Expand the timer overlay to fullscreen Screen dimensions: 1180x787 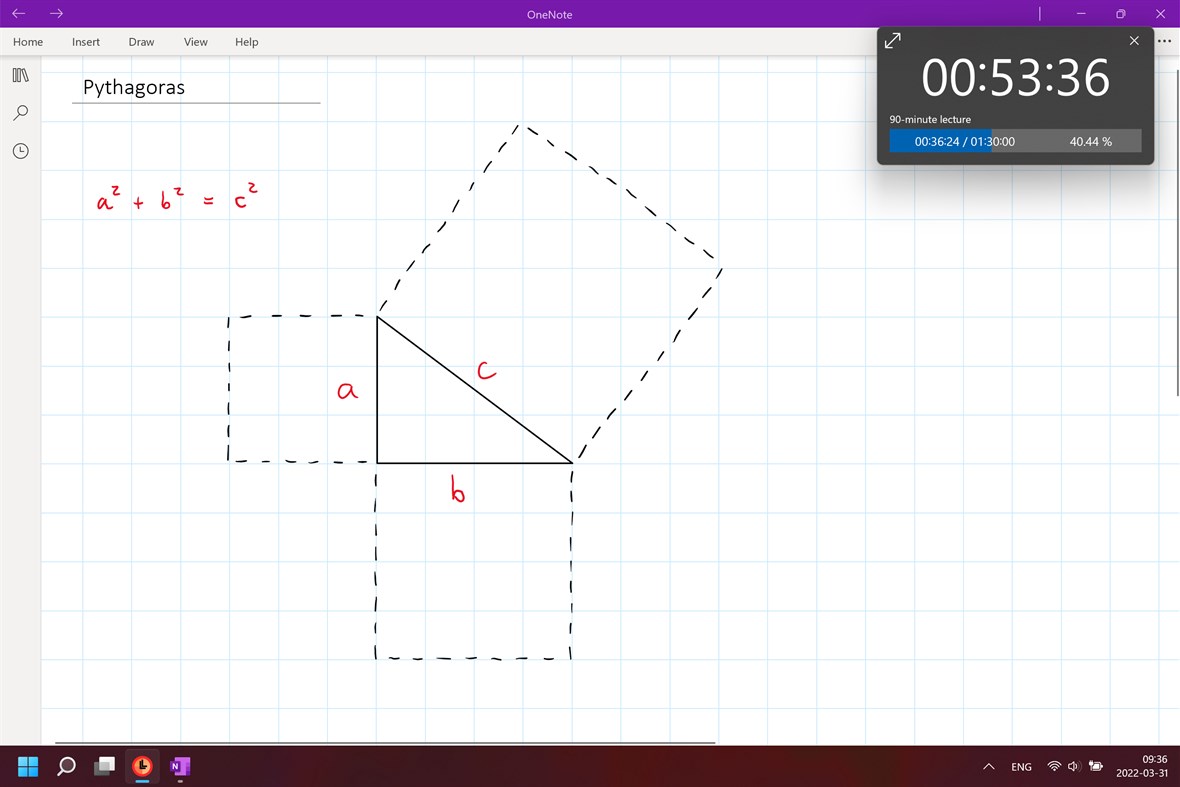click(x=891, y=40)
